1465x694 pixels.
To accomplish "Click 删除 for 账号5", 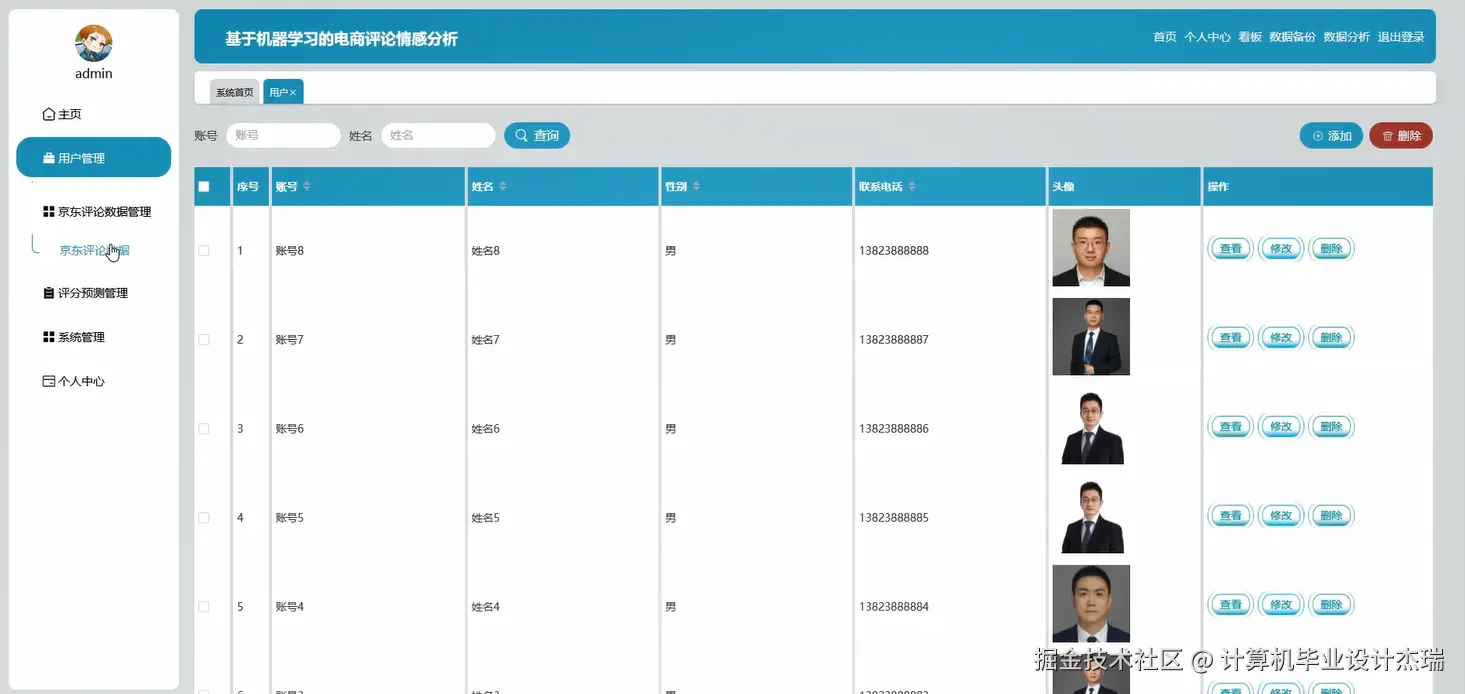I will pyautogui.click(x=1331, y=516).
